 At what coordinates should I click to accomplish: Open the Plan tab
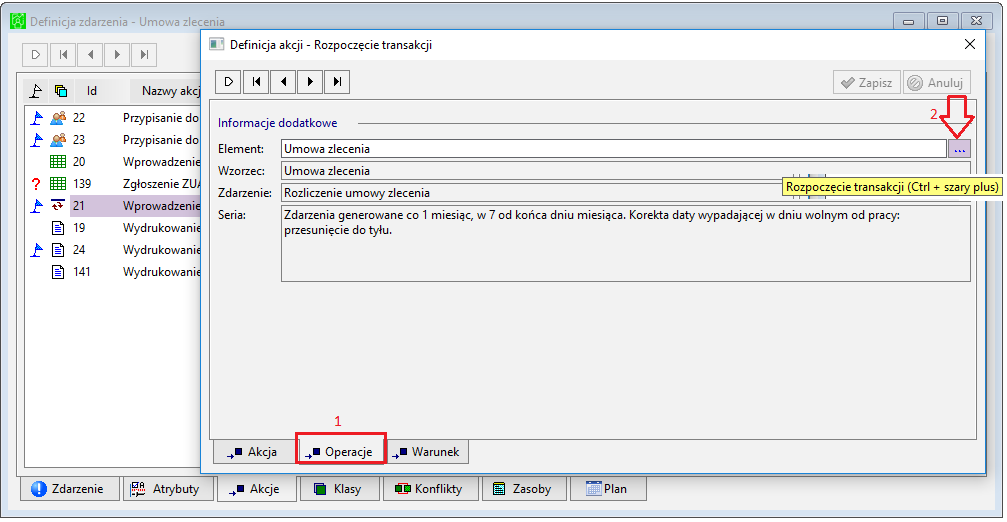click(x=608, y=489)
